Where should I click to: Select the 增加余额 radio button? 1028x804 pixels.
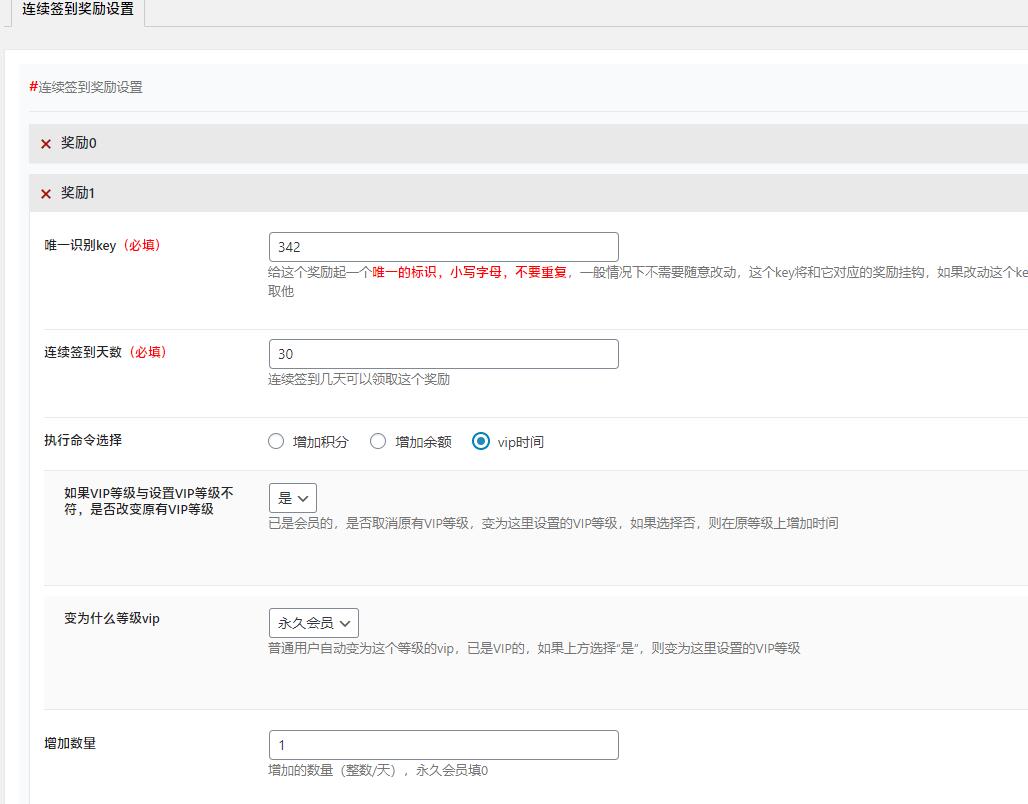coord(378,441)
